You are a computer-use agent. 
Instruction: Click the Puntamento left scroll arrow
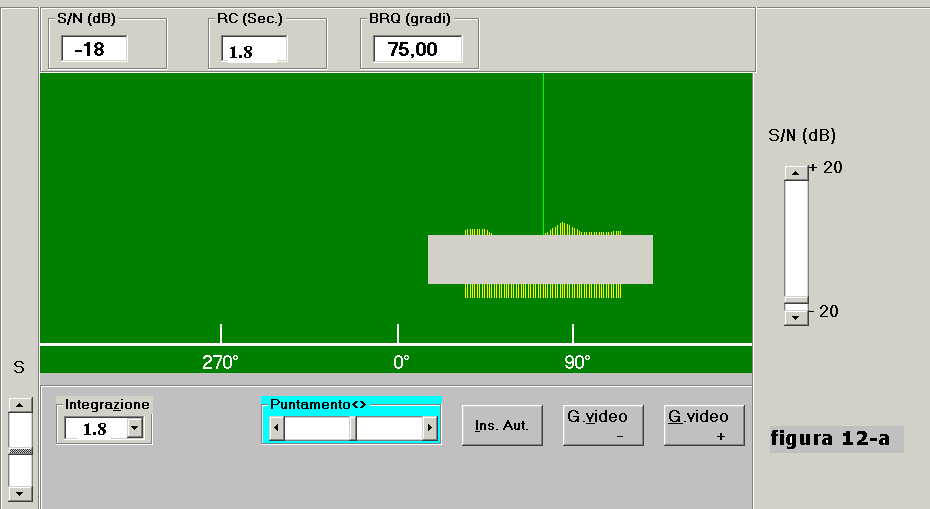[x=276, y=428]
